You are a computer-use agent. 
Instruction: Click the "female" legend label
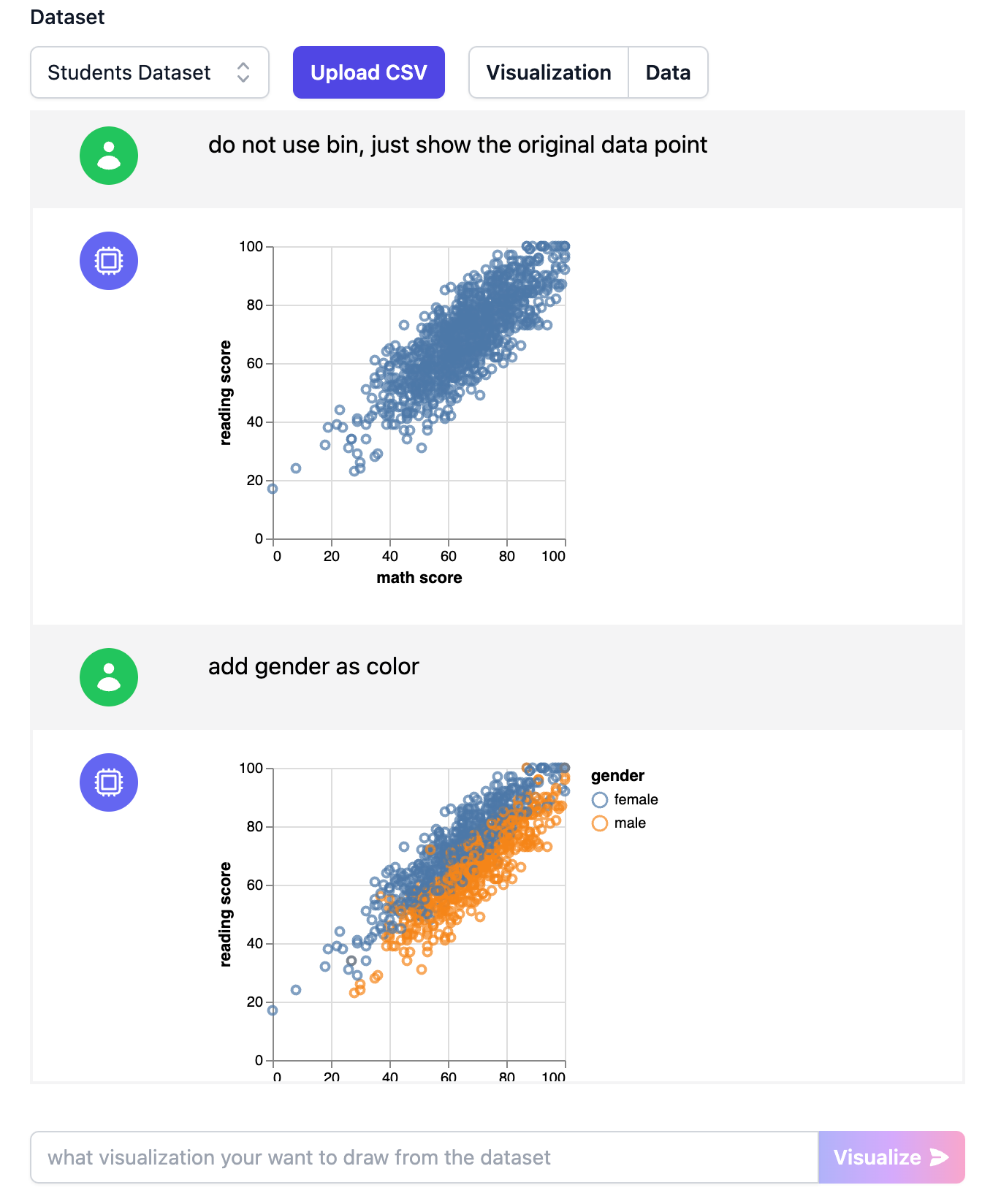click(x=636, y=800)
